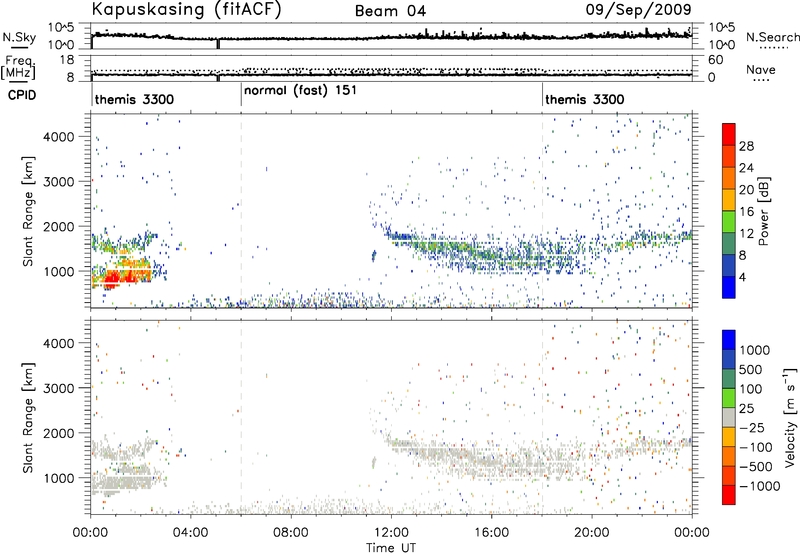Click the Power [dB] colorbar title
The height and width of the screenshot is (554, 800).
click(x=764, y=211)
